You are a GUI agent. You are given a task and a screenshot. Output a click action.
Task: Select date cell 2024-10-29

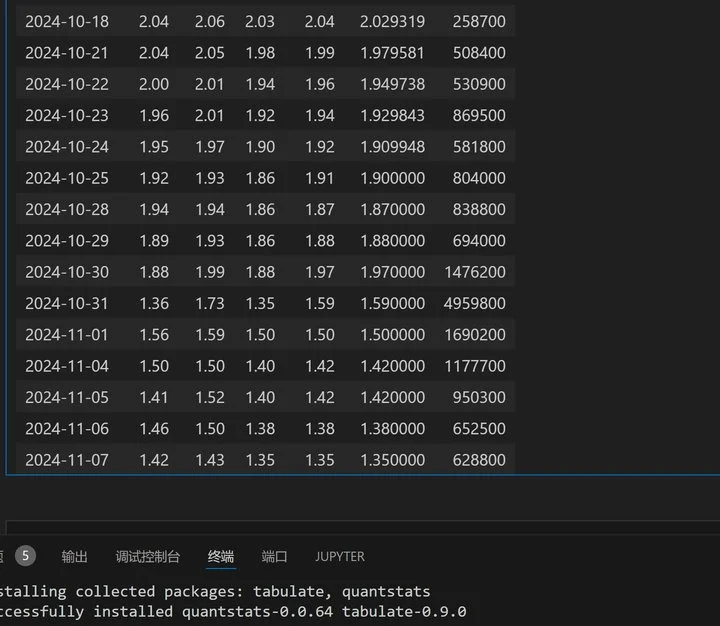click(x=67, y=241)
